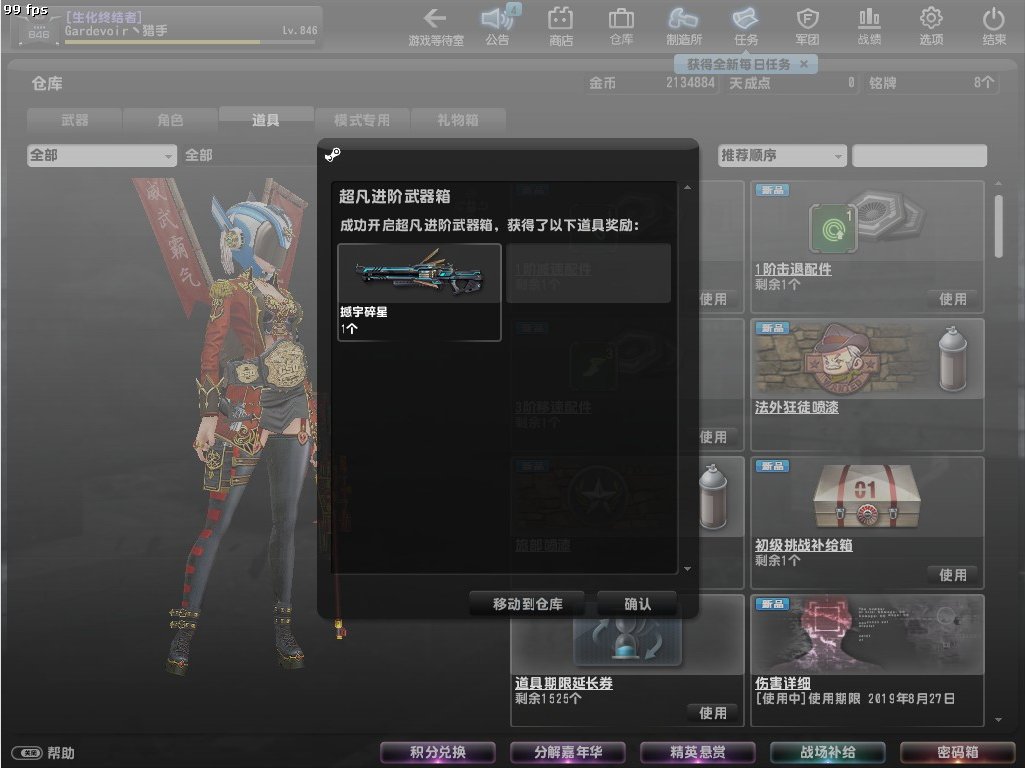Open 分解嘉年华 button
The image size is (1025, 768).
click(x=567, y=752)
